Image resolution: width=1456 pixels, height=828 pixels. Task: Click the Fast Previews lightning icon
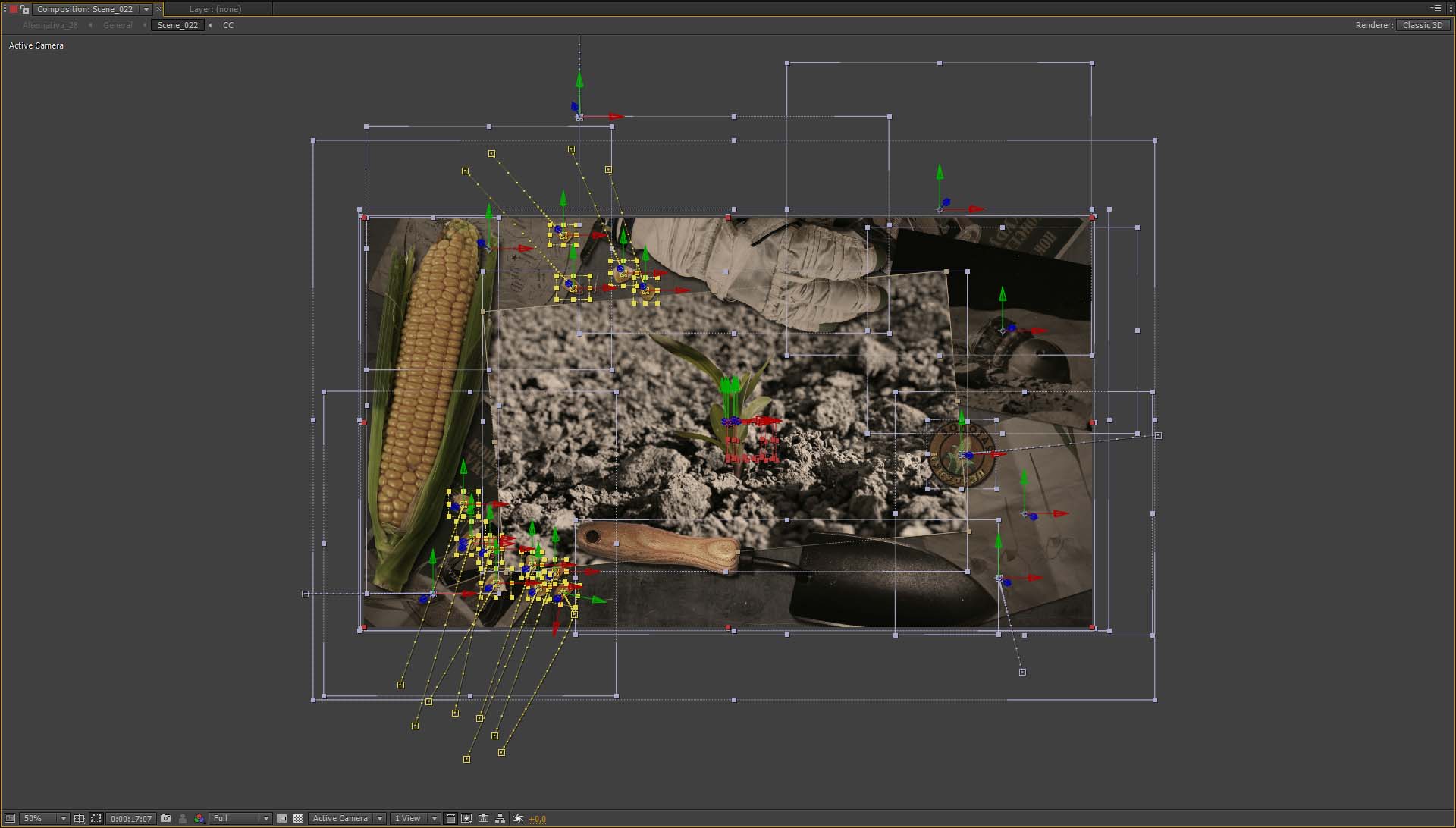466,819
